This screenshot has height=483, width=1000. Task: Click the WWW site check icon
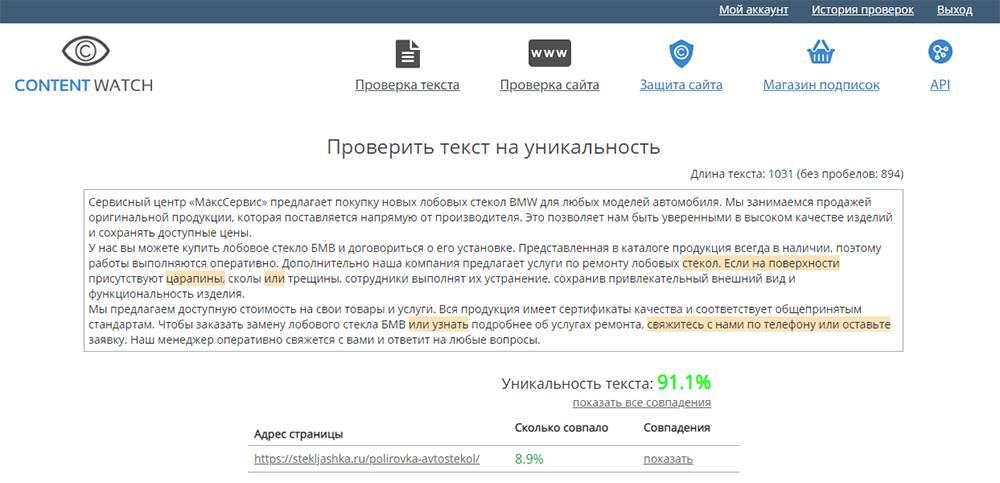[x=549, y=53]
